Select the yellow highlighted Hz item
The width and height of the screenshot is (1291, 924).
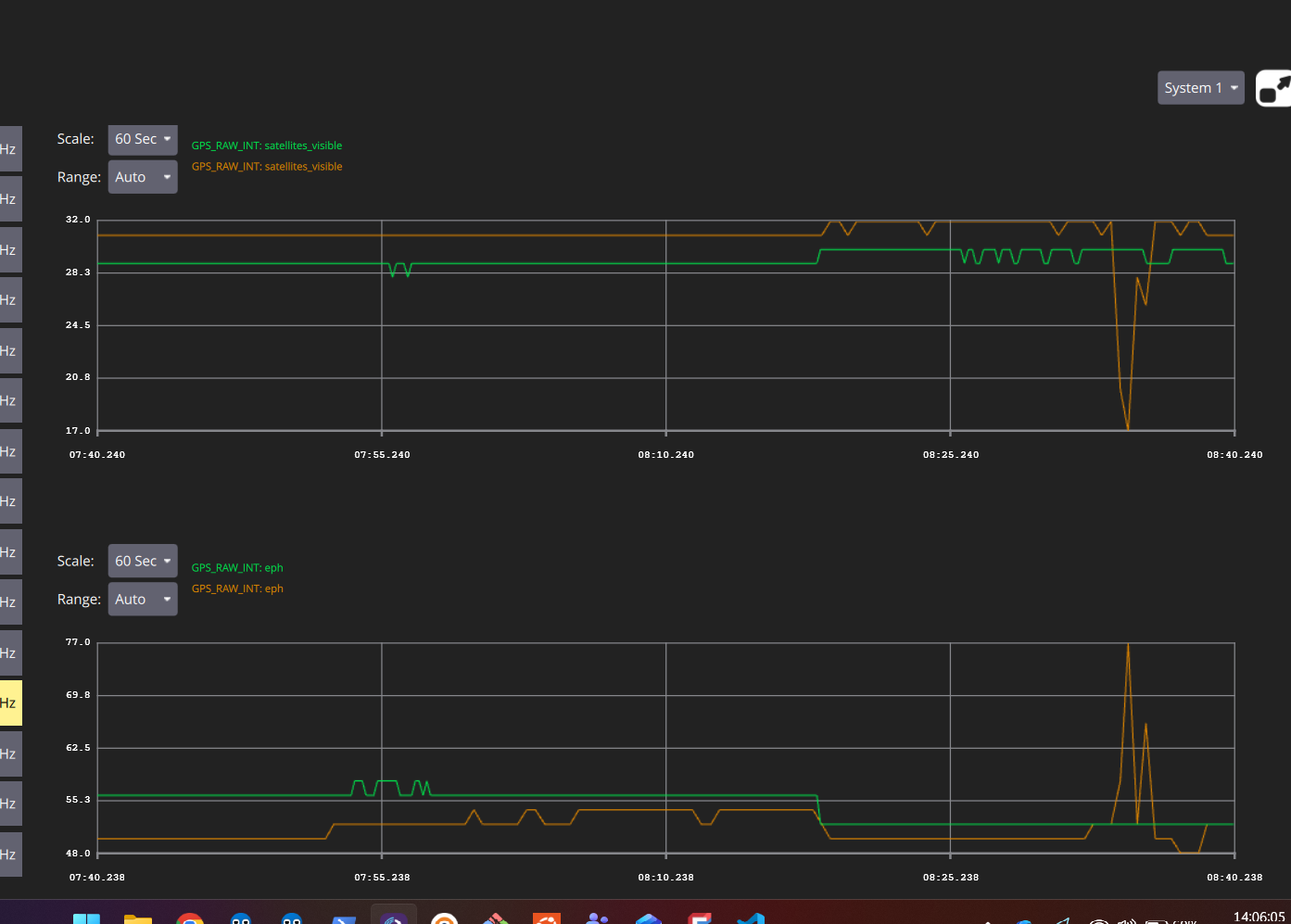pos(10,703)
